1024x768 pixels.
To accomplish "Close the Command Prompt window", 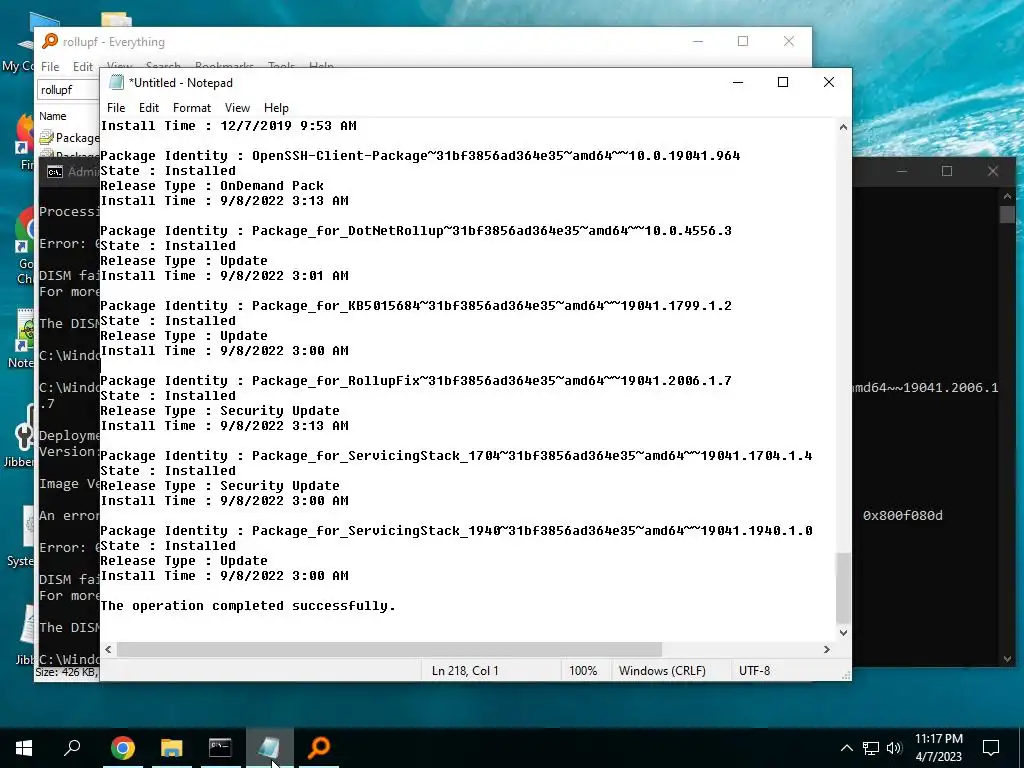I will 993,171.
